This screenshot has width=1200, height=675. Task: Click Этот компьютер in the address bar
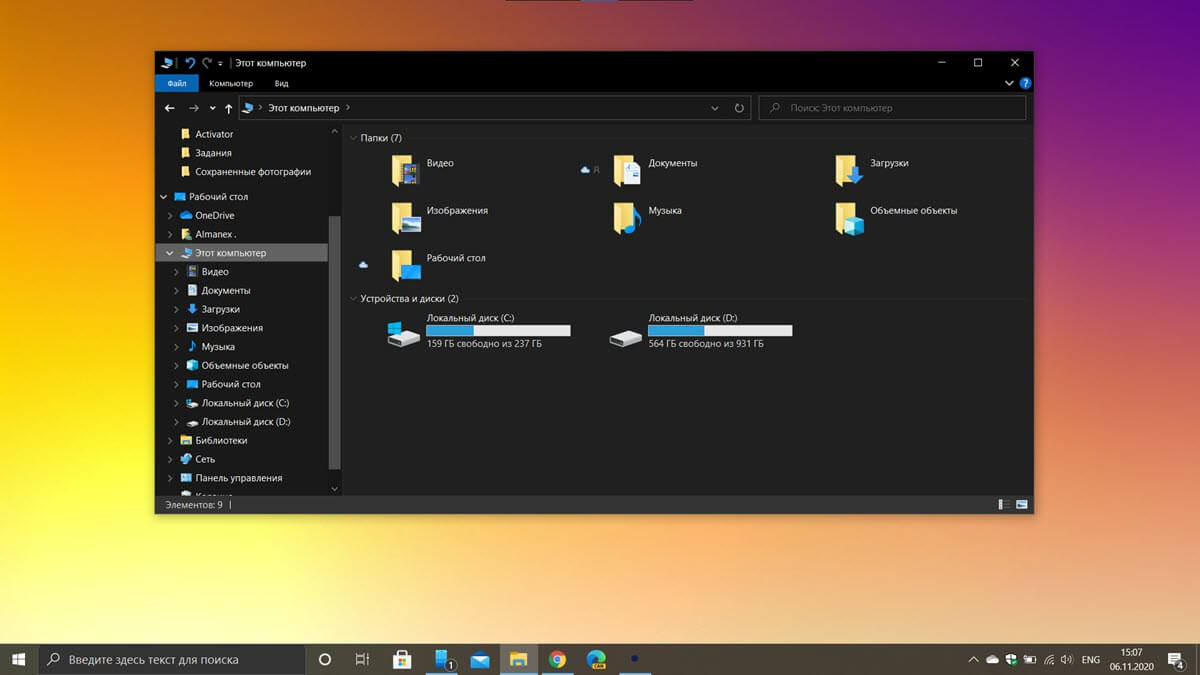pos(303,108)
